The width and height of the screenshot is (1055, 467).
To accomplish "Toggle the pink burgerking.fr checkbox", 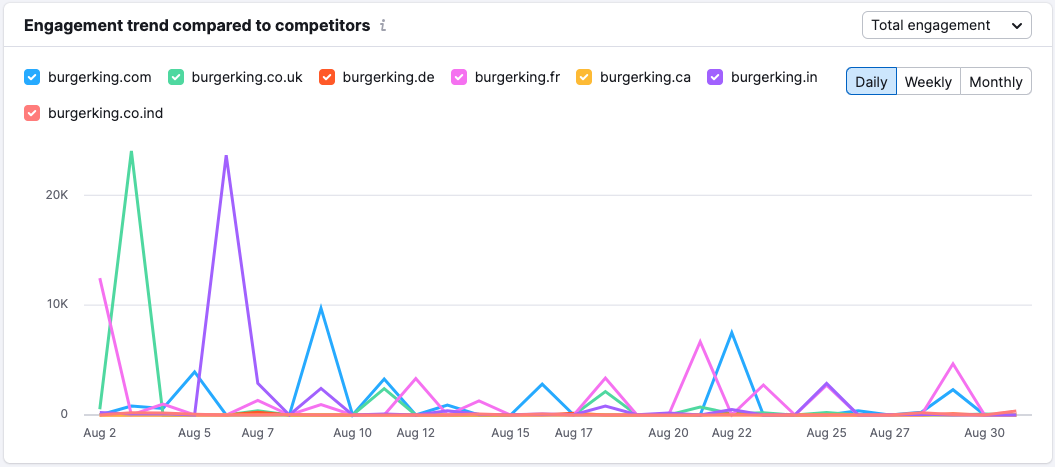I will (459, 77).
